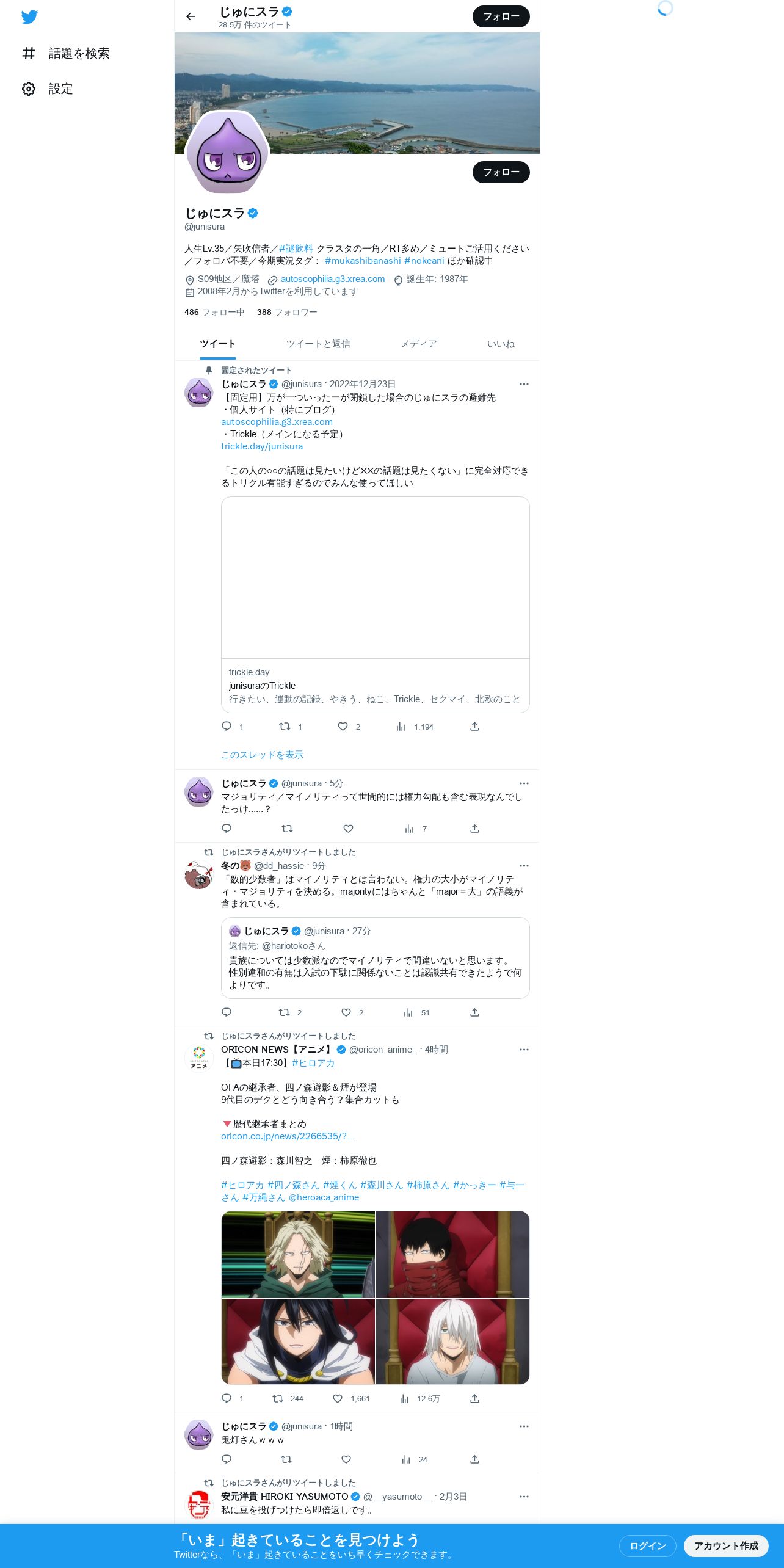This screenshot has width=784, height=1568.
Task: Open the trickle.day link preview card
Action: pyautogui.click(x=376, y=604)
